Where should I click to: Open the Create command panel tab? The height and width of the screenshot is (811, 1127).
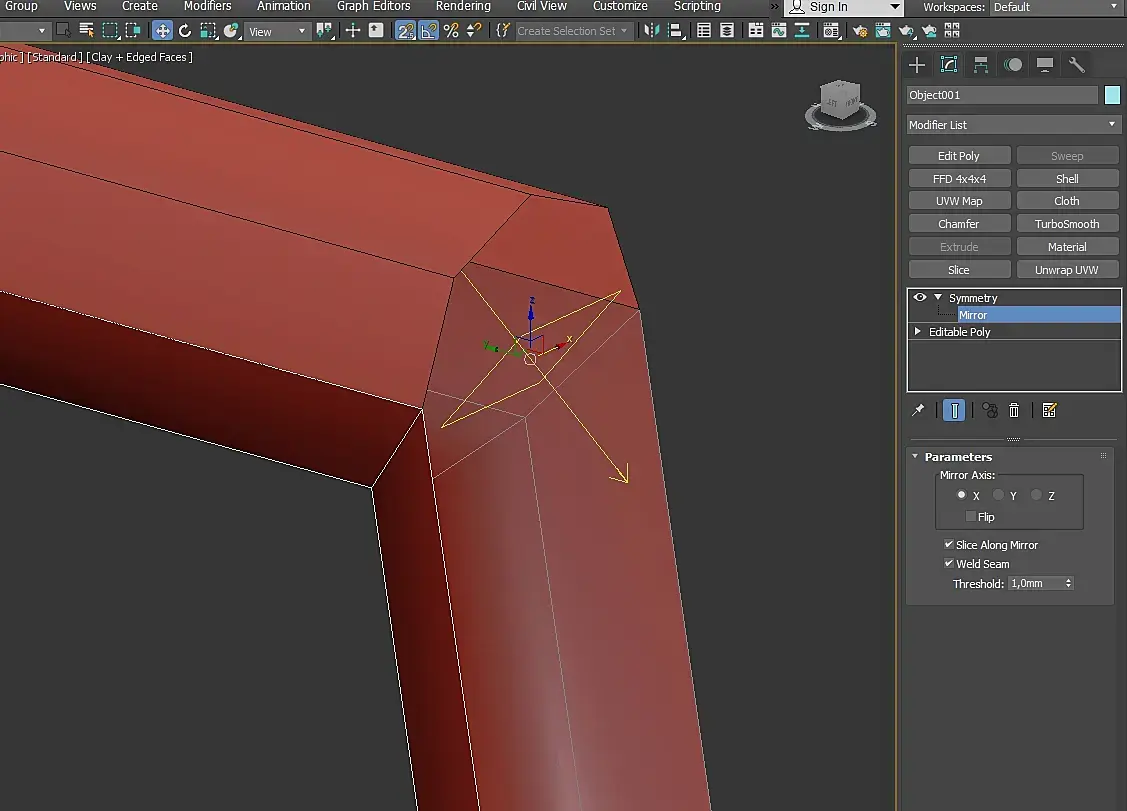click(917, 65)
